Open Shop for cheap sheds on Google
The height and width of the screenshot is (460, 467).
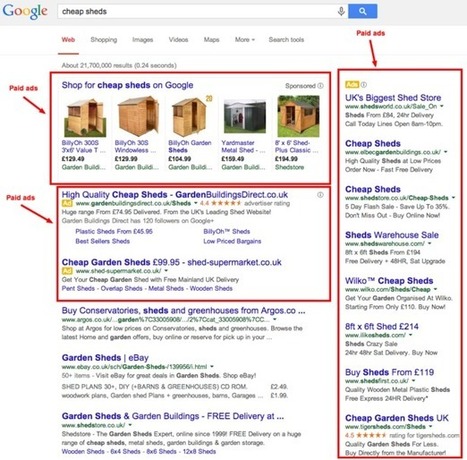pos(127,85)
